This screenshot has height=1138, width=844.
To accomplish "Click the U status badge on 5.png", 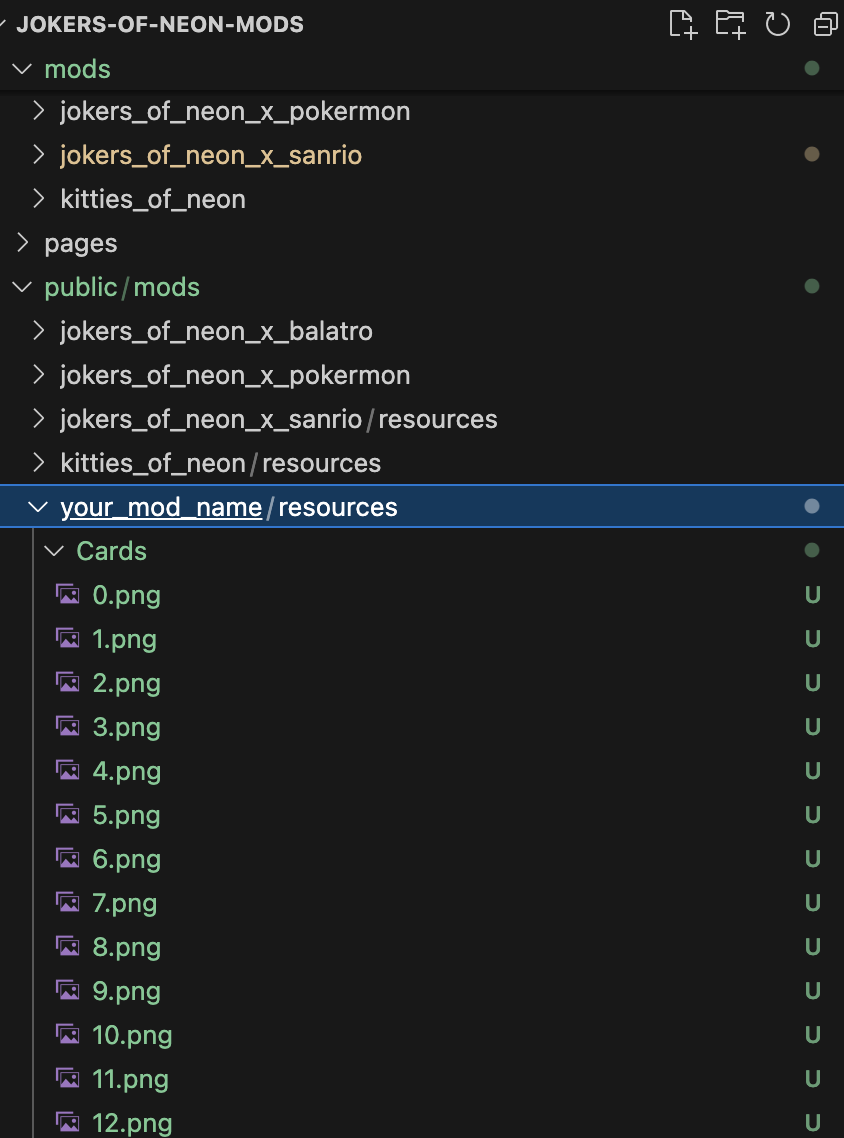I will (813, 814).
